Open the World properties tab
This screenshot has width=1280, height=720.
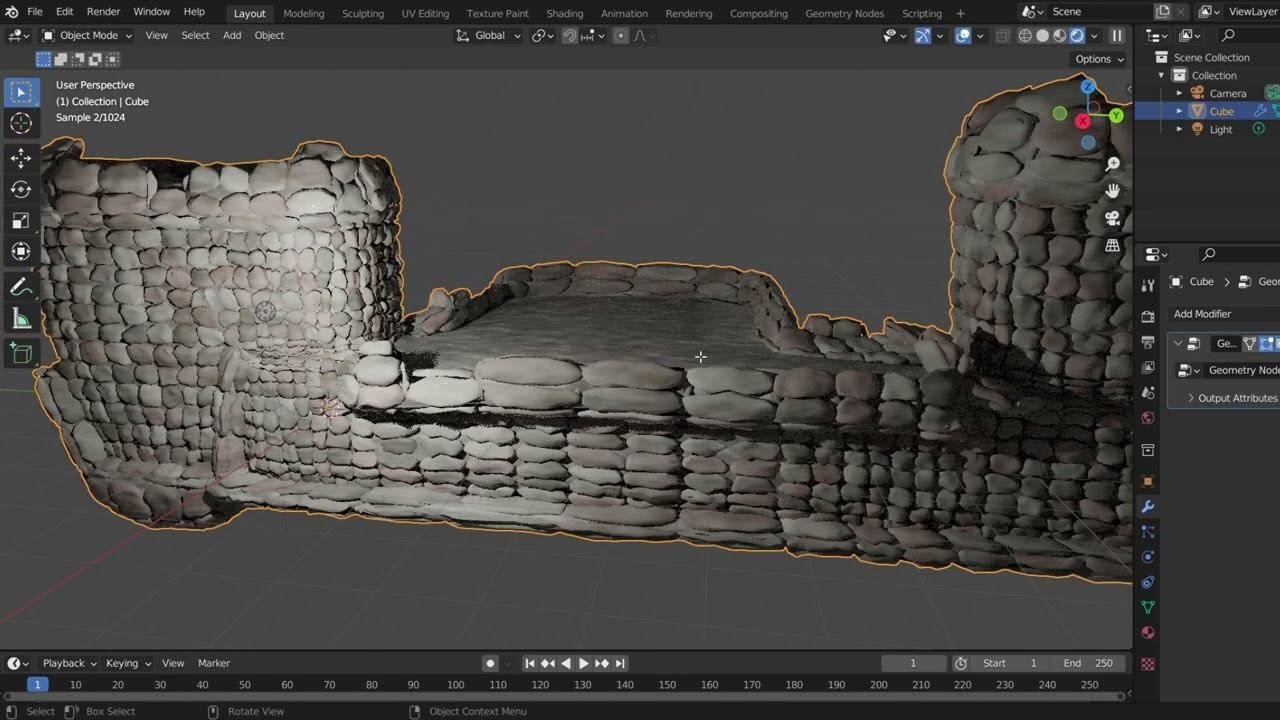tap(1148, 418)
